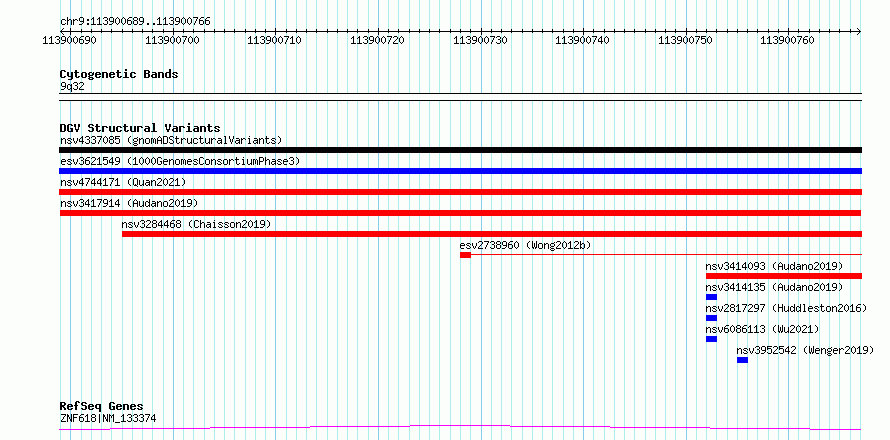890x440 pixels.
Task: Click the blue nsv2817297 variant block
Action: click(x=711, y=318)
